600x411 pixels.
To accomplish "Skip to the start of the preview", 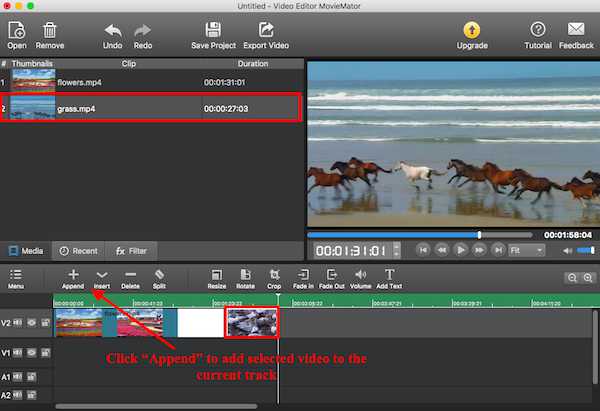I will pyautogui.click(x=423, y=250).
